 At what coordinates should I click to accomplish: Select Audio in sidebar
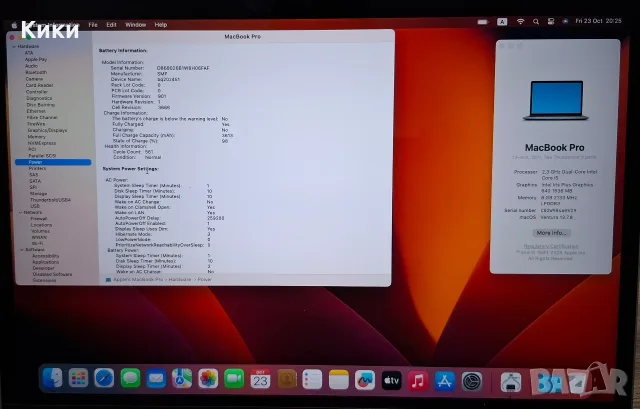(x=31, y=66)
